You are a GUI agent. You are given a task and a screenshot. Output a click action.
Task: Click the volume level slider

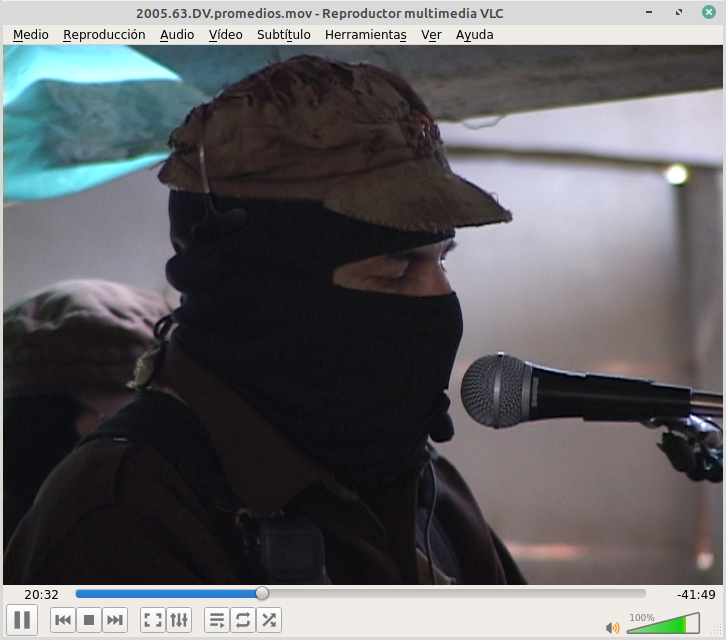(663, 624)
